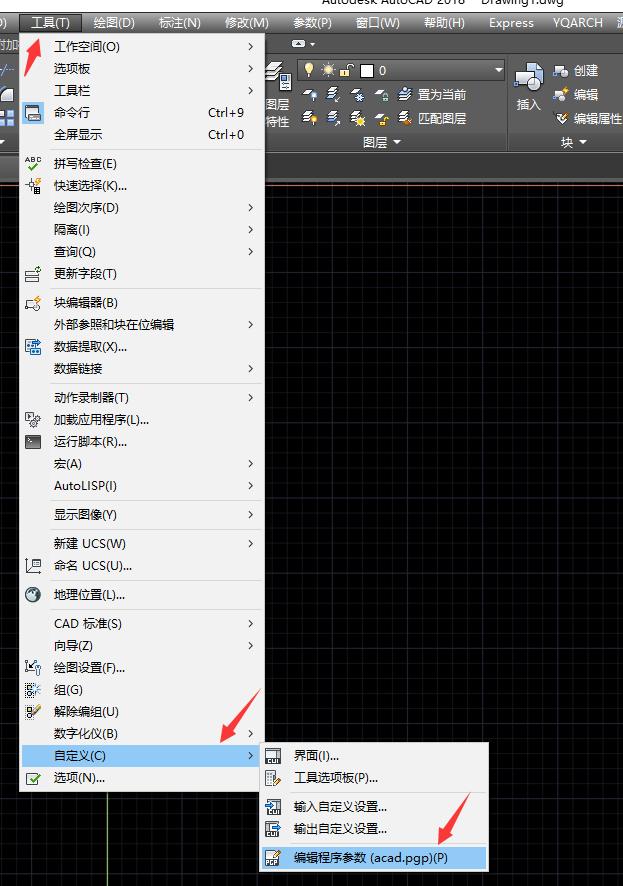Viewport: 623px width, 886px height.
Task: Click the 运行脚本 run script icon
Action: pyautogui.click(x=33, y=441)
